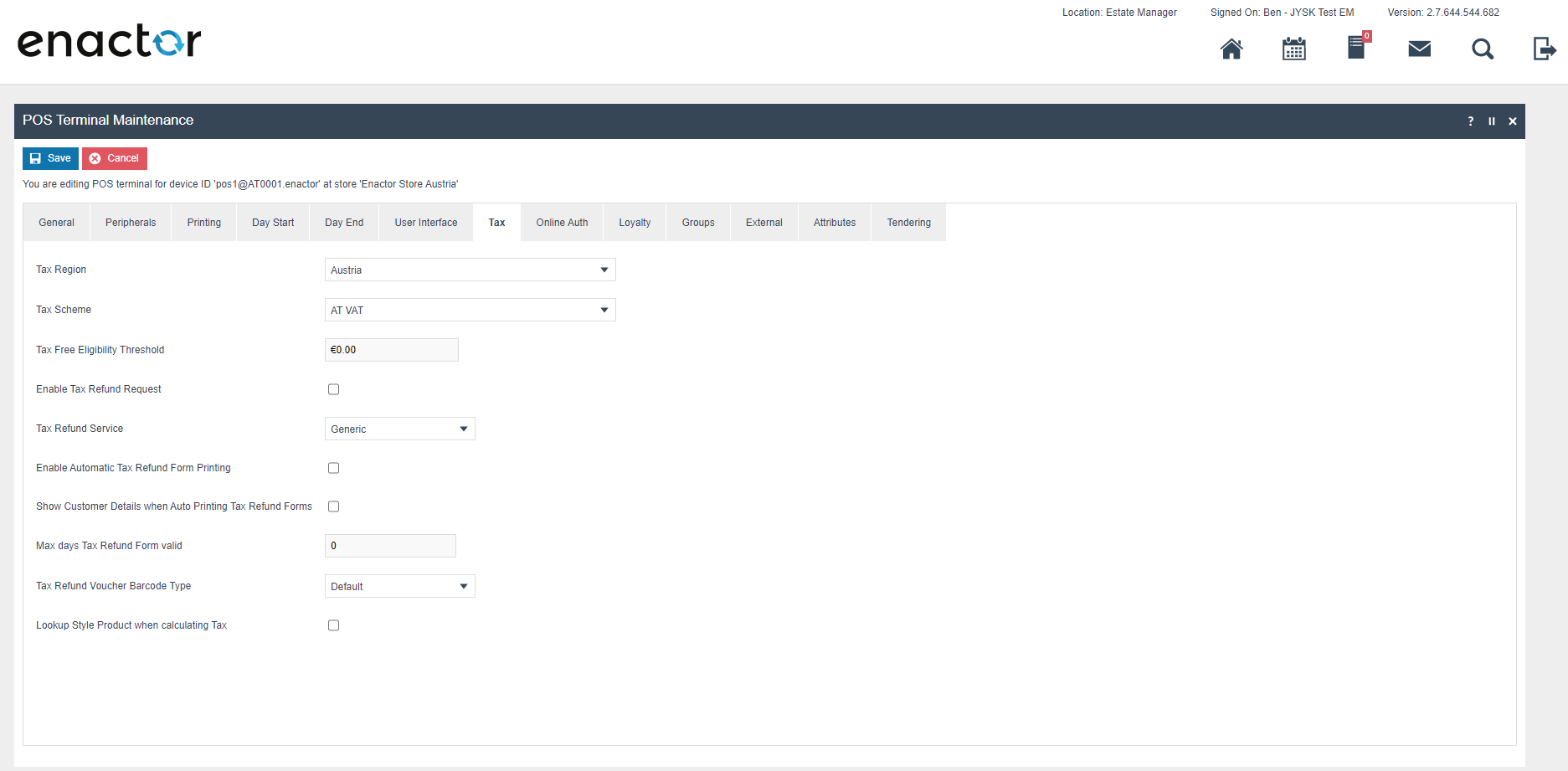Click the pause icon in title bar

(1491, 121)
